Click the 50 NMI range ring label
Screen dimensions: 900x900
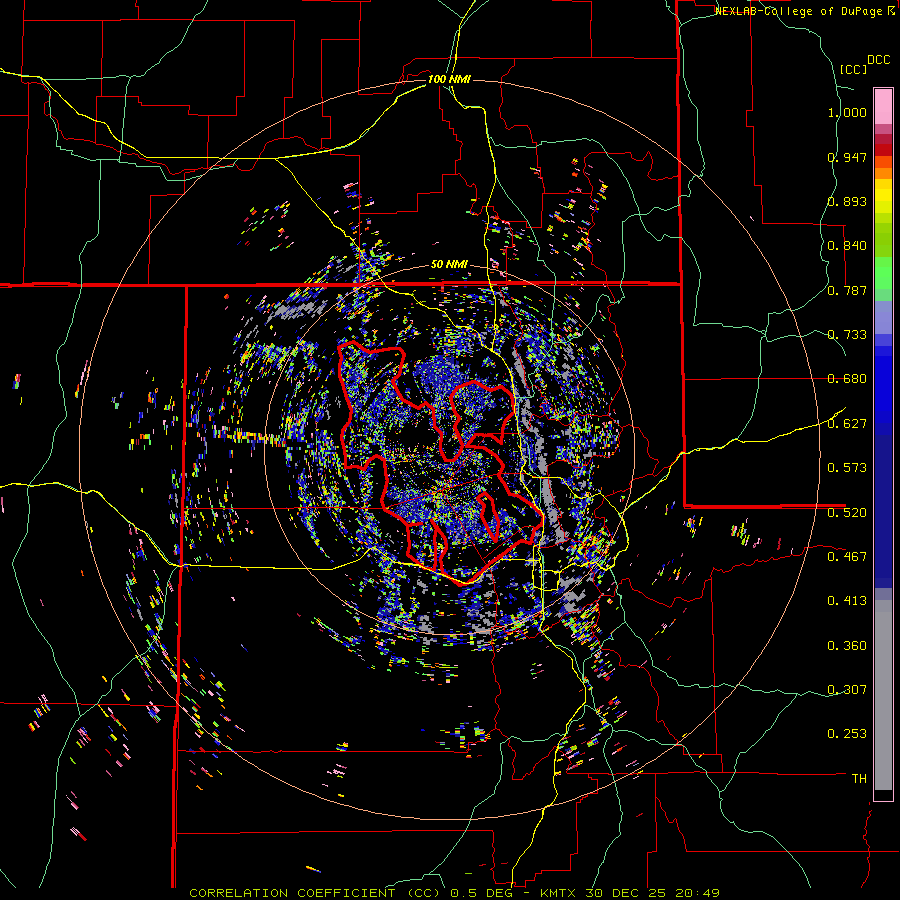[449, 265]
